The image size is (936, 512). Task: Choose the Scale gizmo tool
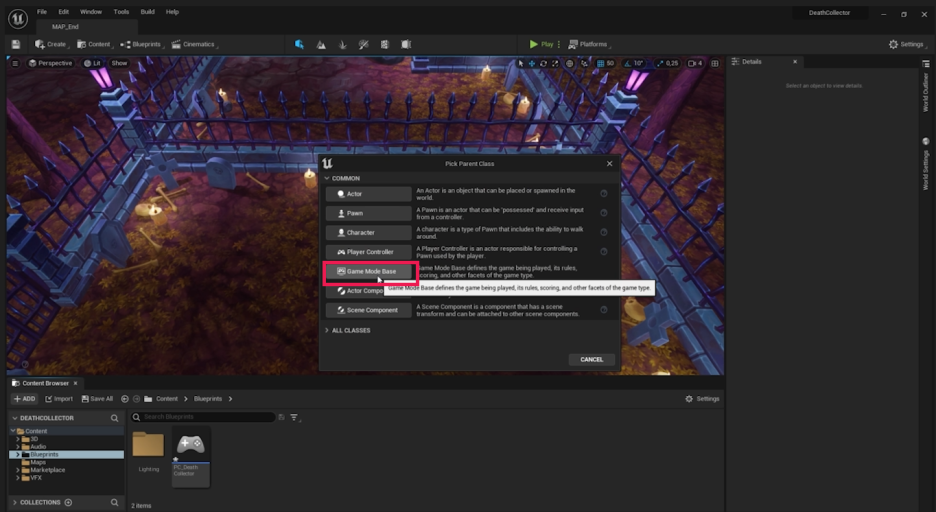[x=555, y=63]
